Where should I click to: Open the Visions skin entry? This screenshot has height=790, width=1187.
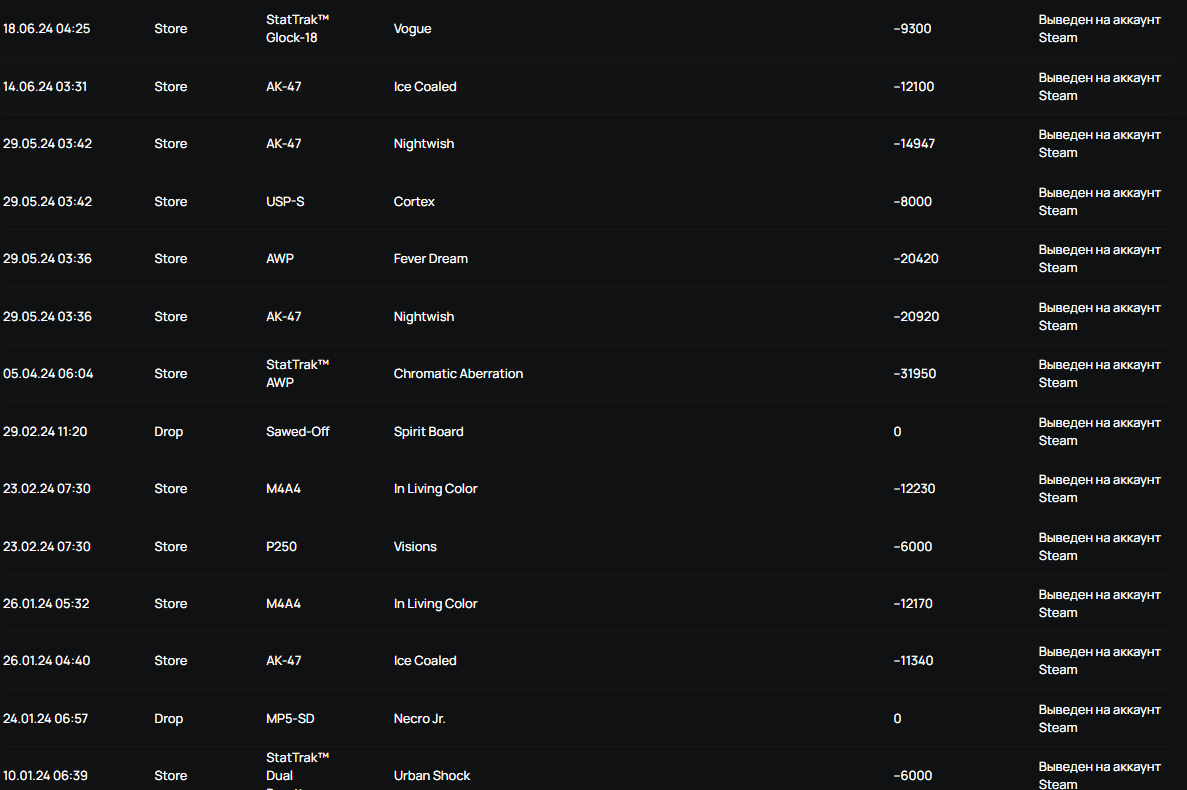415,546
